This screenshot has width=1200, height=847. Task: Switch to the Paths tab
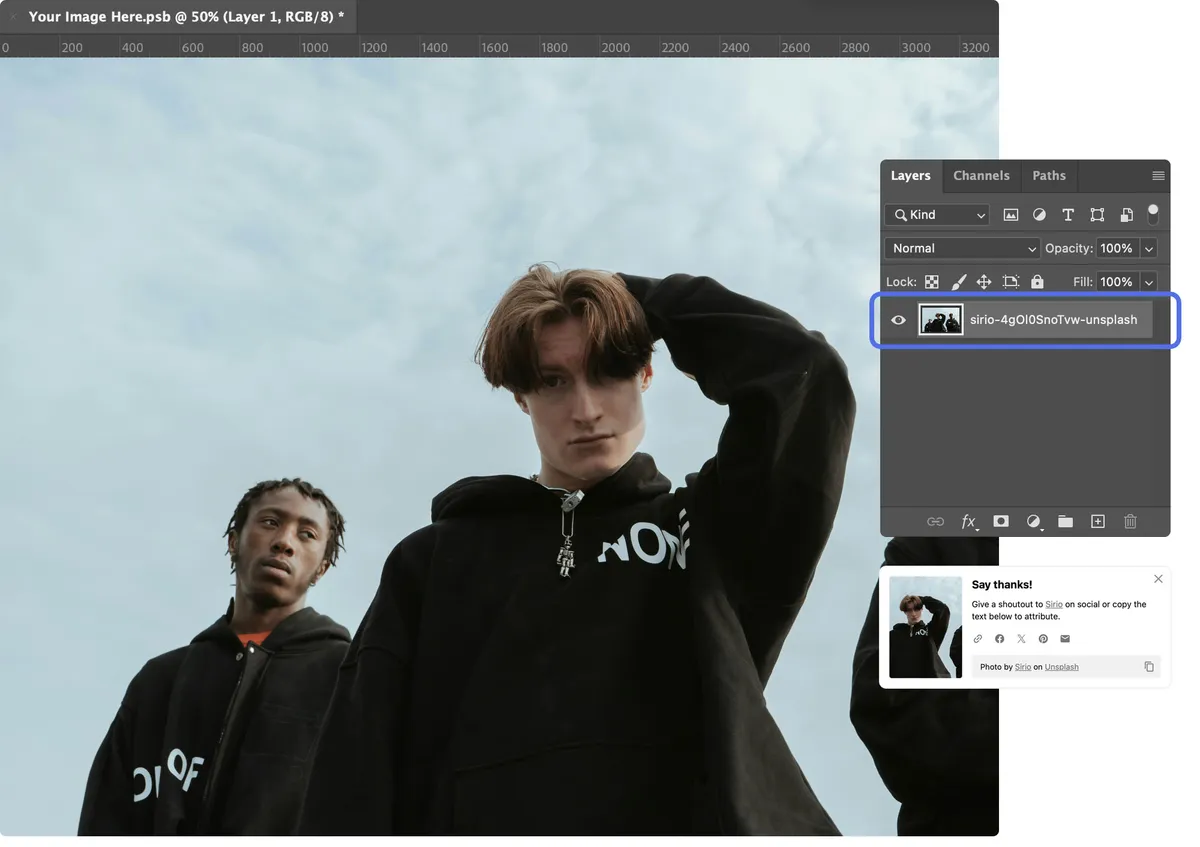(1049, 176)
